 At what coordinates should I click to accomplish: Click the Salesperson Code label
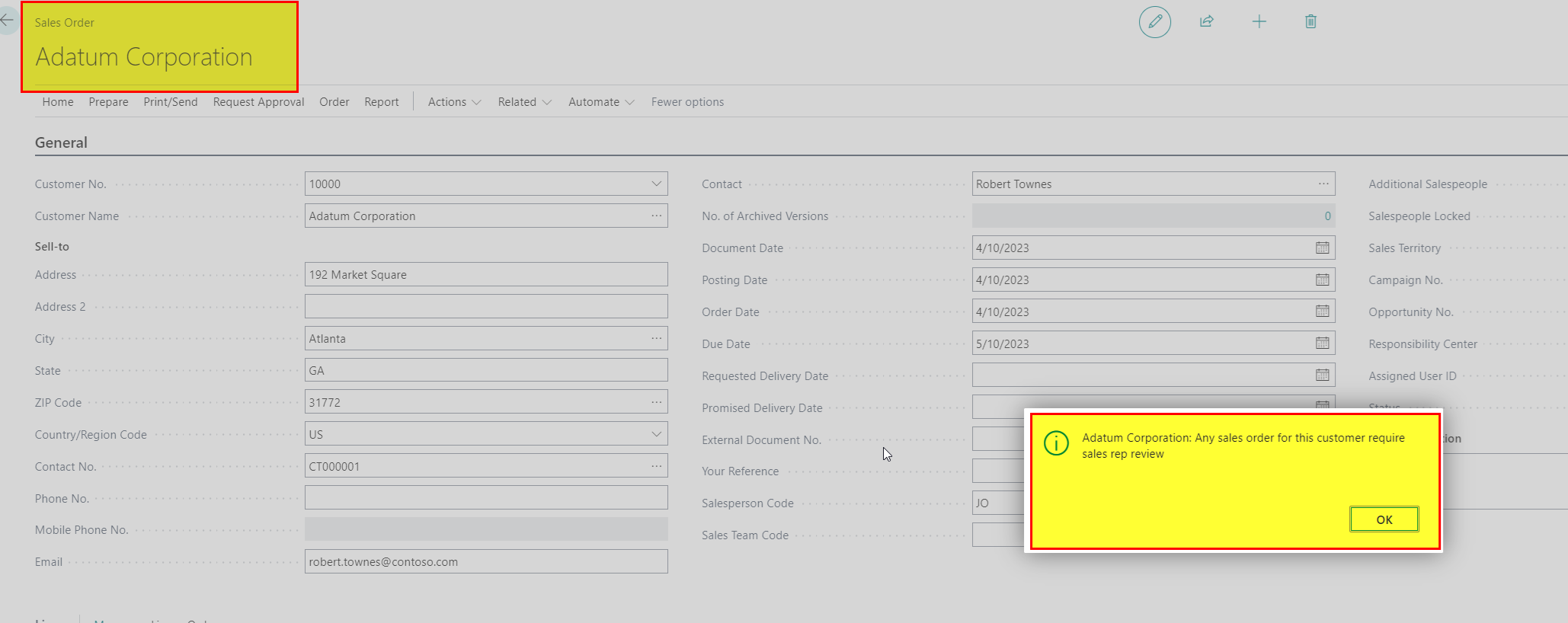pos(747,503)
